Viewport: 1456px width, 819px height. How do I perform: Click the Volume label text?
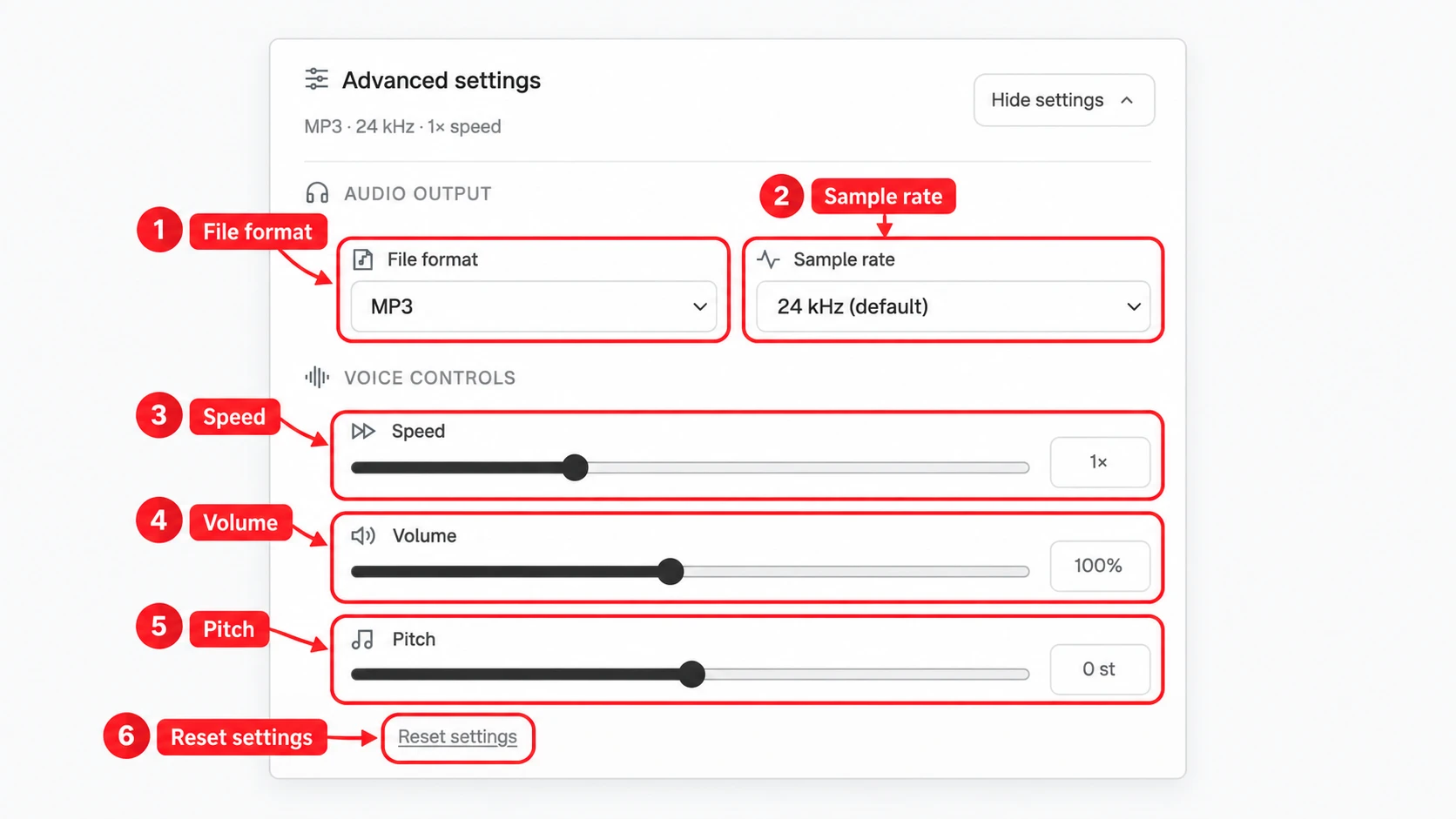(x=424, y=535)
